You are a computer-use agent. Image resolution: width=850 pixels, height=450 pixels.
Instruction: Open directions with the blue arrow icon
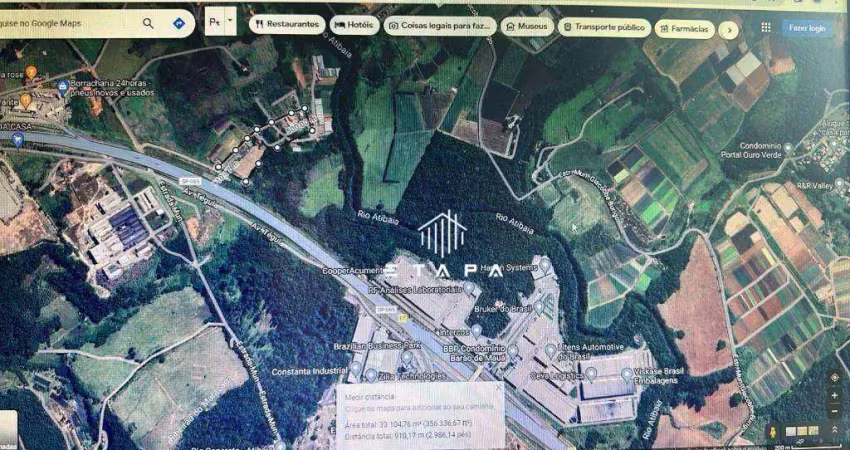click(178, 24)
